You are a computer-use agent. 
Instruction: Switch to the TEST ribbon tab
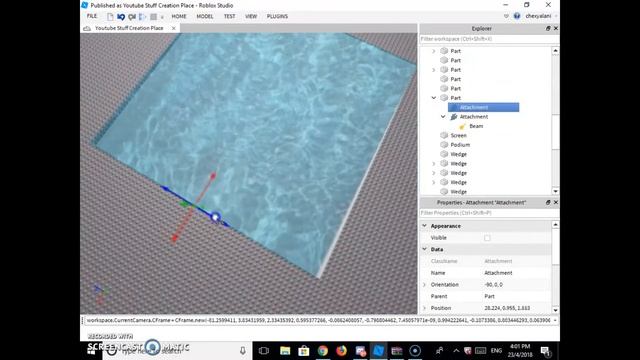(x=229, y=16)
